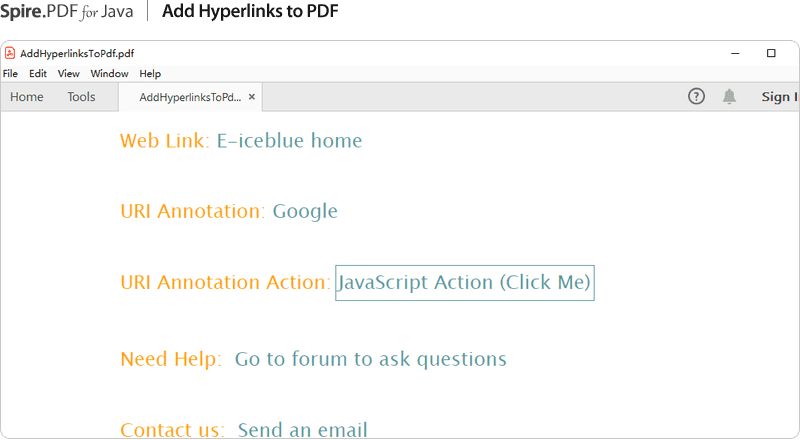Switch to the Tools tab
The image size is (800, 440).
[x=81, y=96]
